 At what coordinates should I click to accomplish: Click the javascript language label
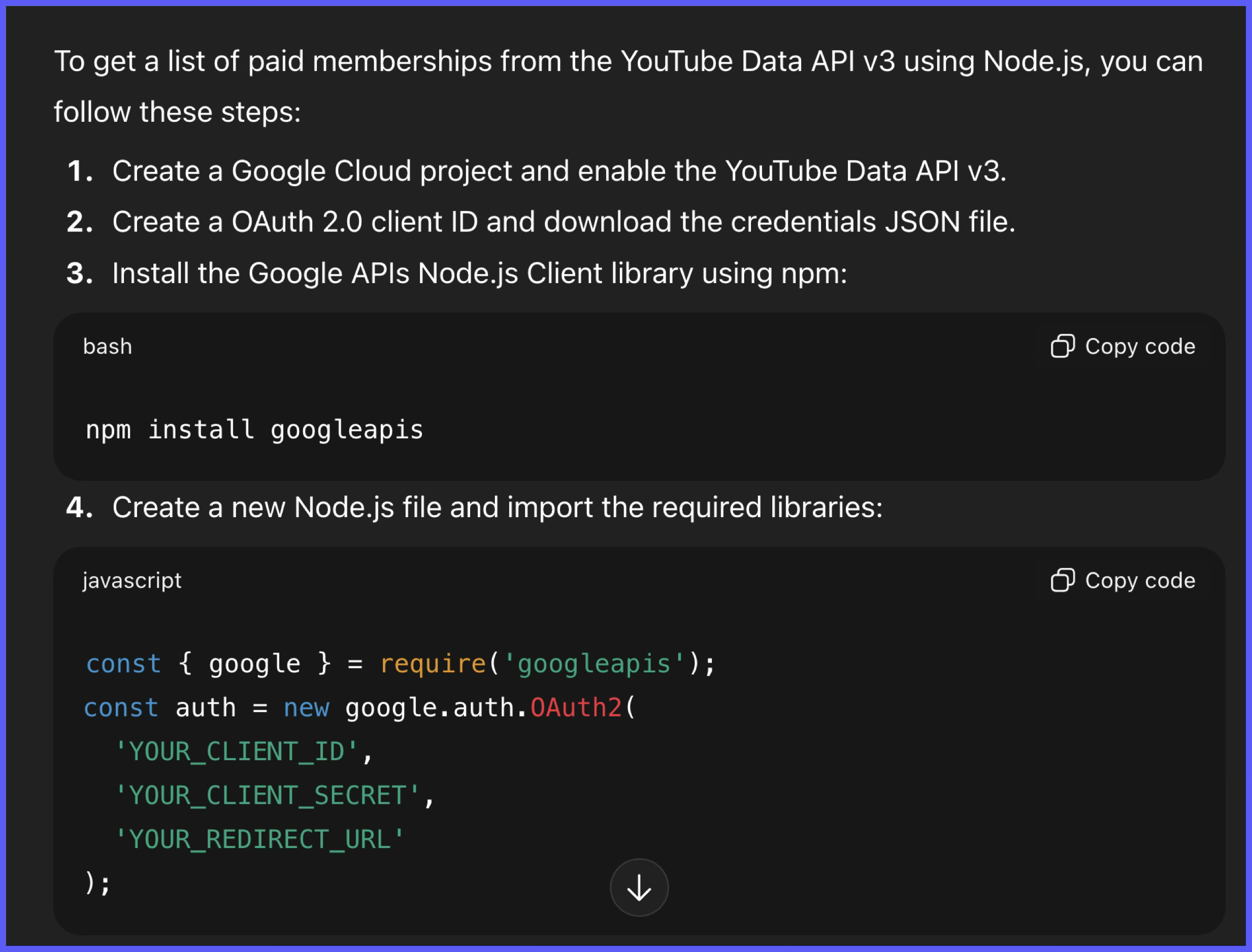[x=132, y=580]
